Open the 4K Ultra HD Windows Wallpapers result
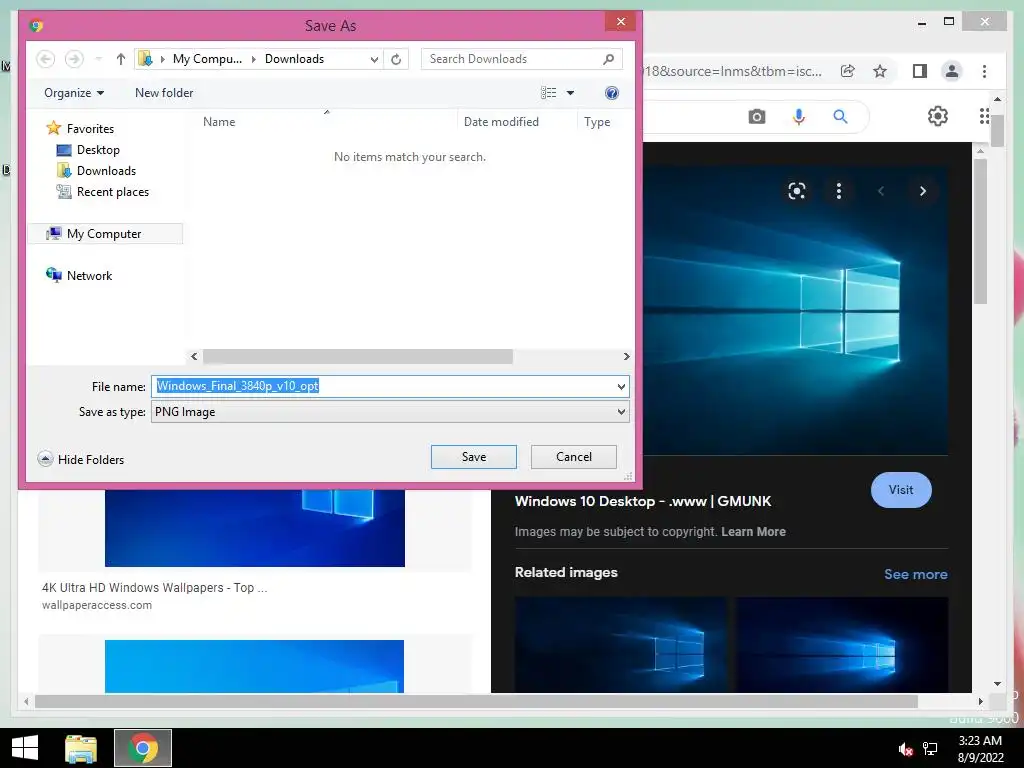This screenshot has width=1024, height=768. pyautogui.click(x=154, y=588)
